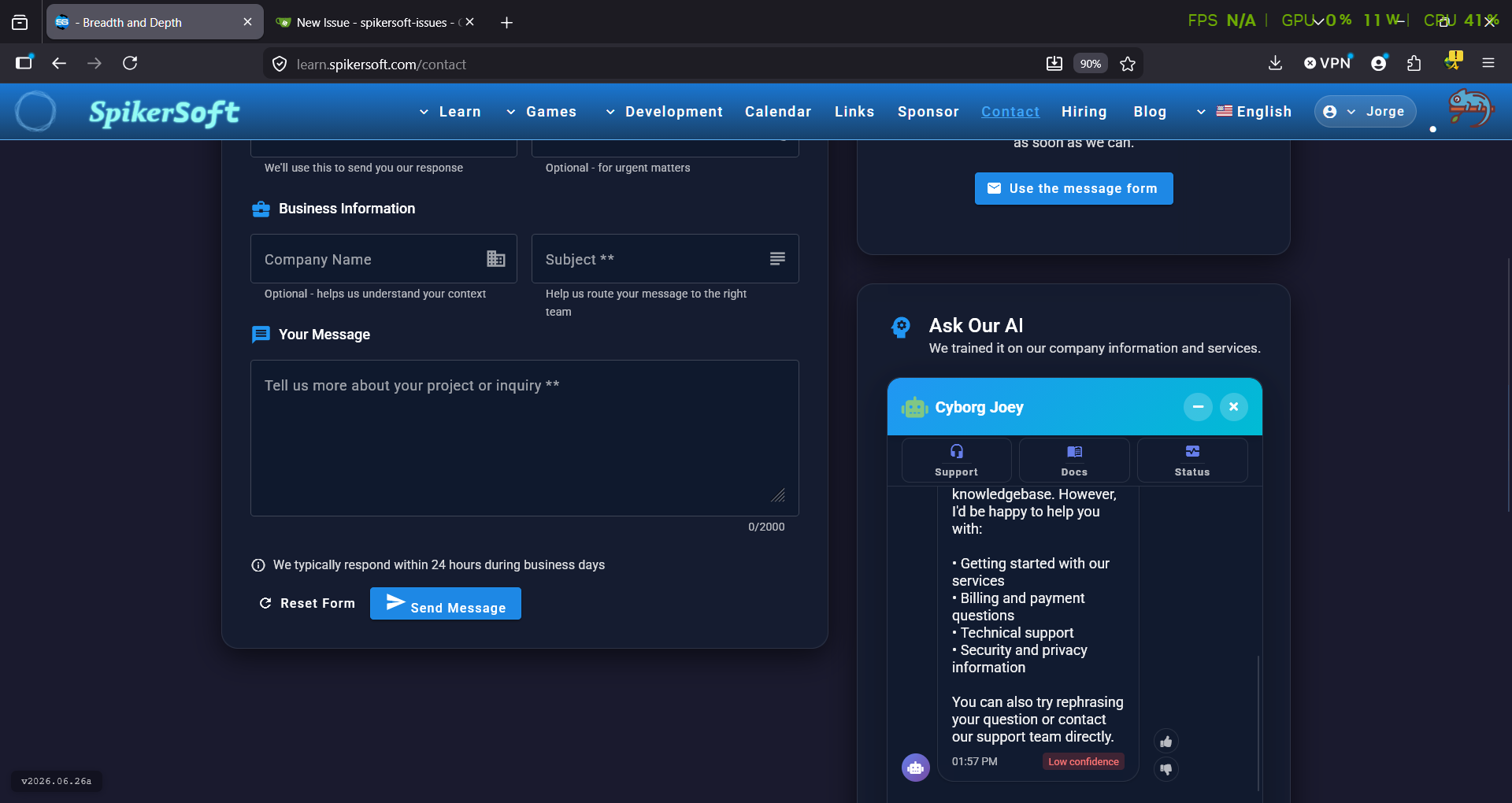
Task: Click the Company Name input field
Action: (384, 259)
